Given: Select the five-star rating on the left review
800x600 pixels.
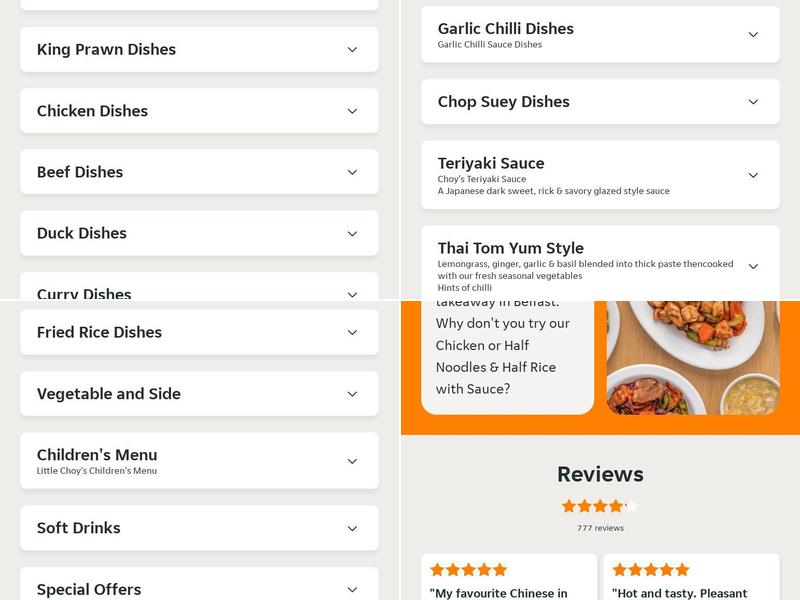Looking at the screenshot, I should coord(467,570).
